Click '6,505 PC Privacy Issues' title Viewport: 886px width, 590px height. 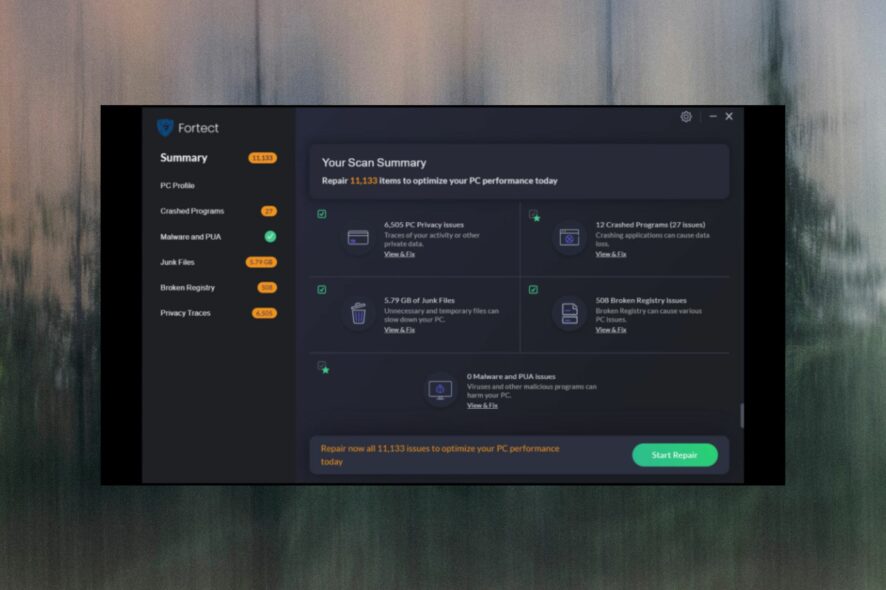coord(424,225)
